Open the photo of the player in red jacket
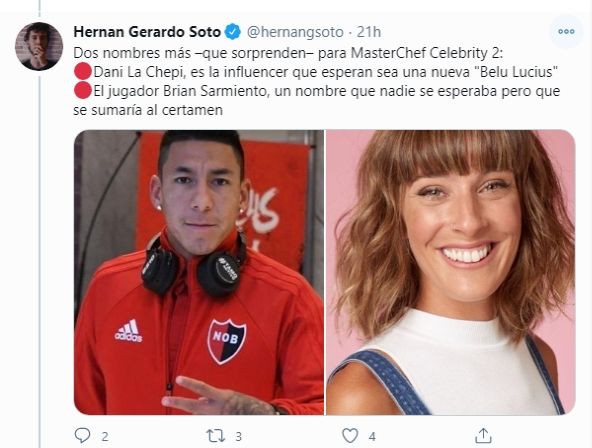This screenshot has width=592, height=448. click(x=199, y=272)
